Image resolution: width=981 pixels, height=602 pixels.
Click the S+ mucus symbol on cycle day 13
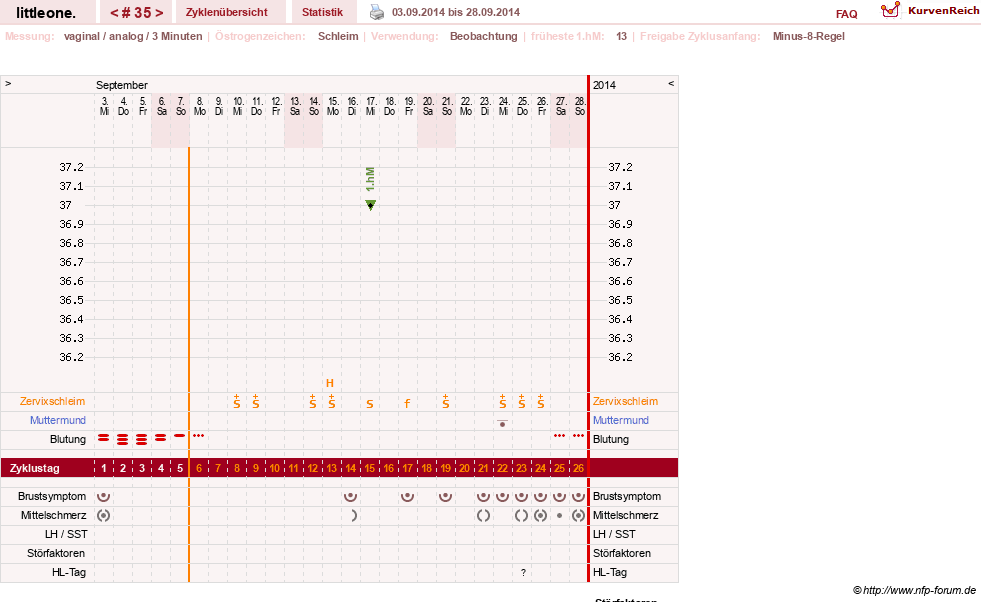click(x=332, y=401)
